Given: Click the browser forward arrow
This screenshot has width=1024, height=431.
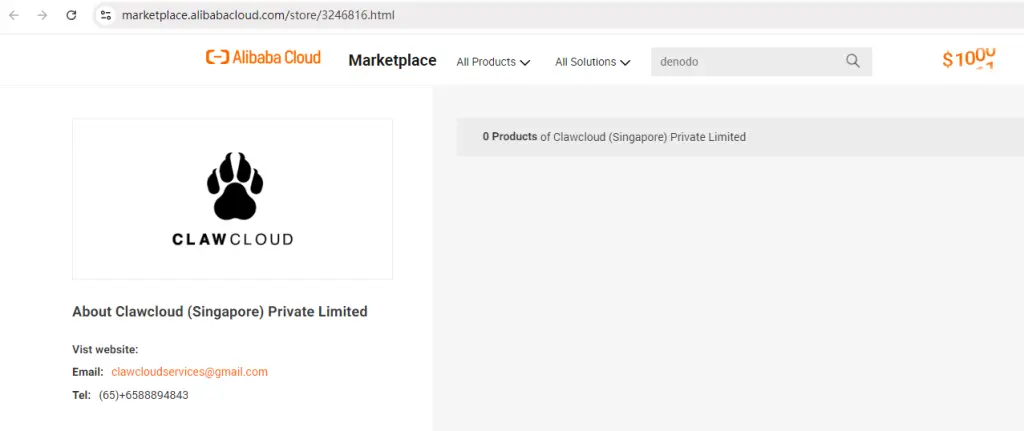Looking at the screenshot, I should pos(42,15).
